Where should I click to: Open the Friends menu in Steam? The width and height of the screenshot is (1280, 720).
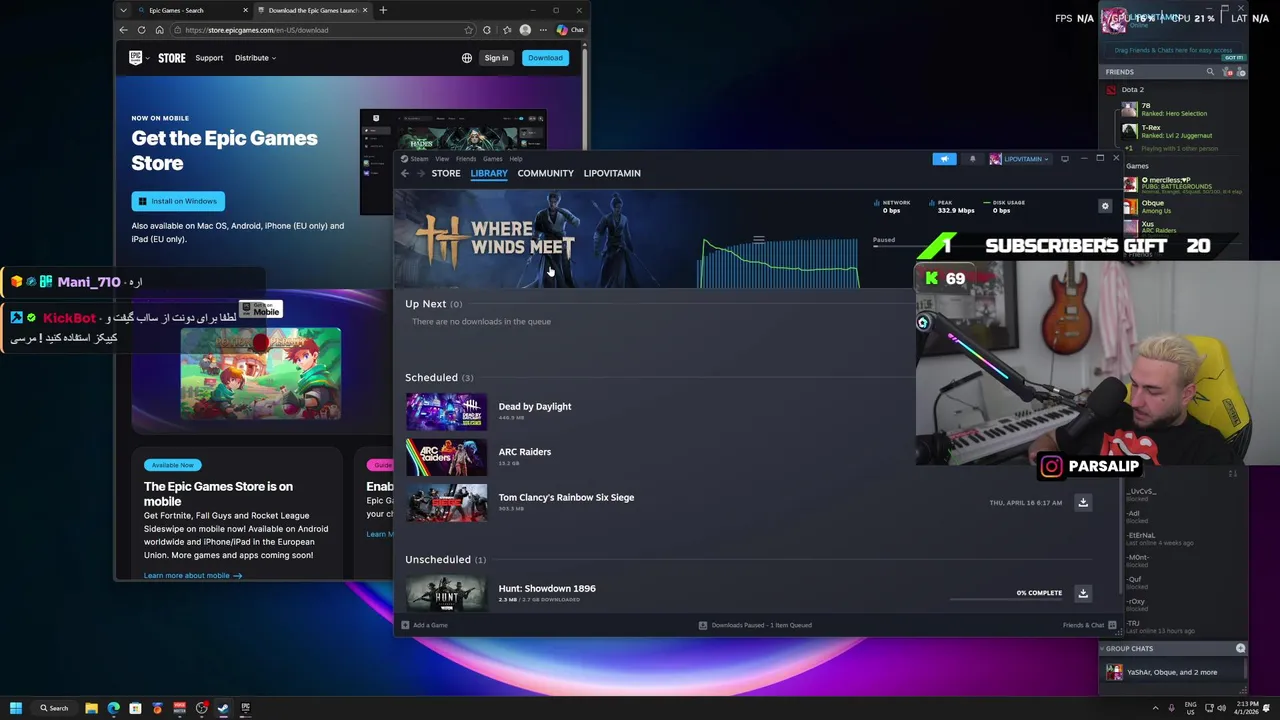pyautogui.click(x=466, y=159)
